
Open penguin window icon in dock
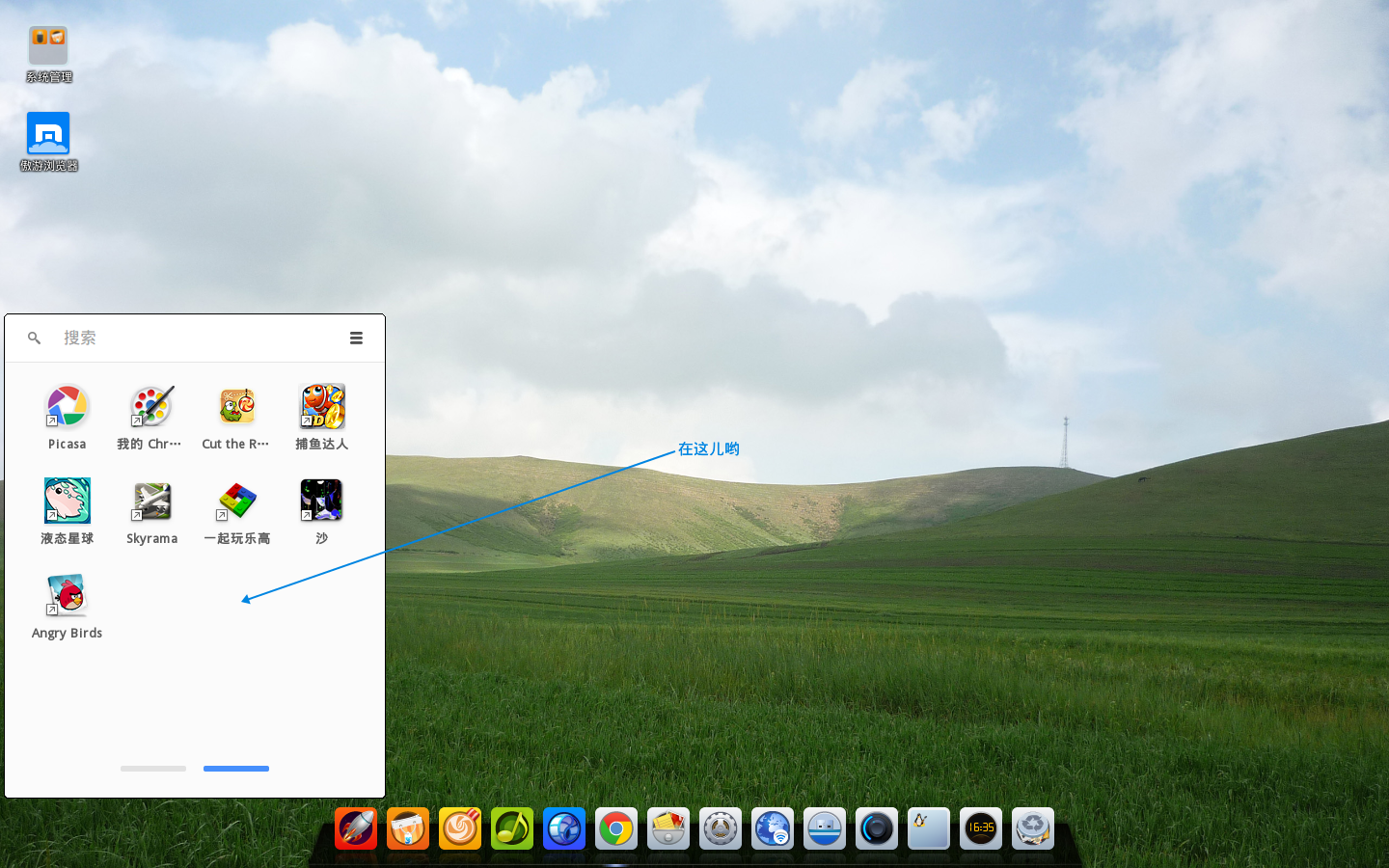929,828
